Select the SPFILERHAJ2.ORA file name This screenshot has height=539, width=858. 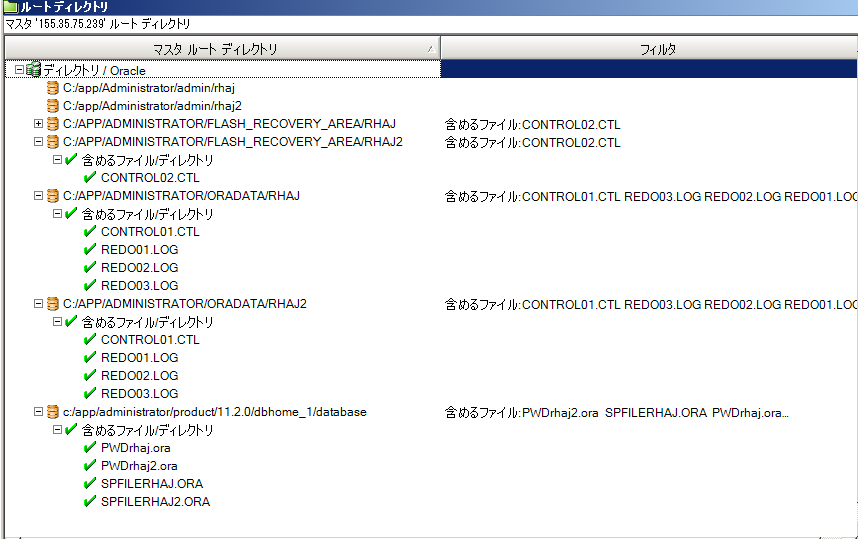click(155, 501)
